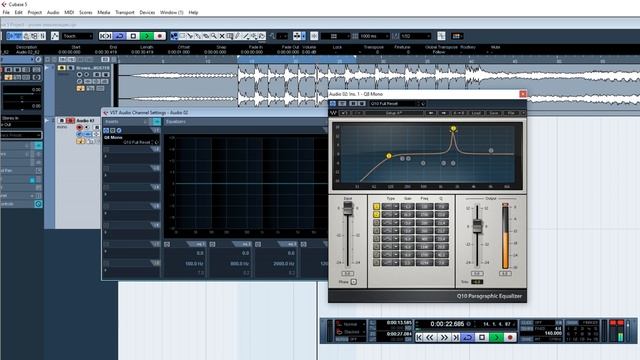Click Q10 band 1 Freq value field

click(424, 207)
